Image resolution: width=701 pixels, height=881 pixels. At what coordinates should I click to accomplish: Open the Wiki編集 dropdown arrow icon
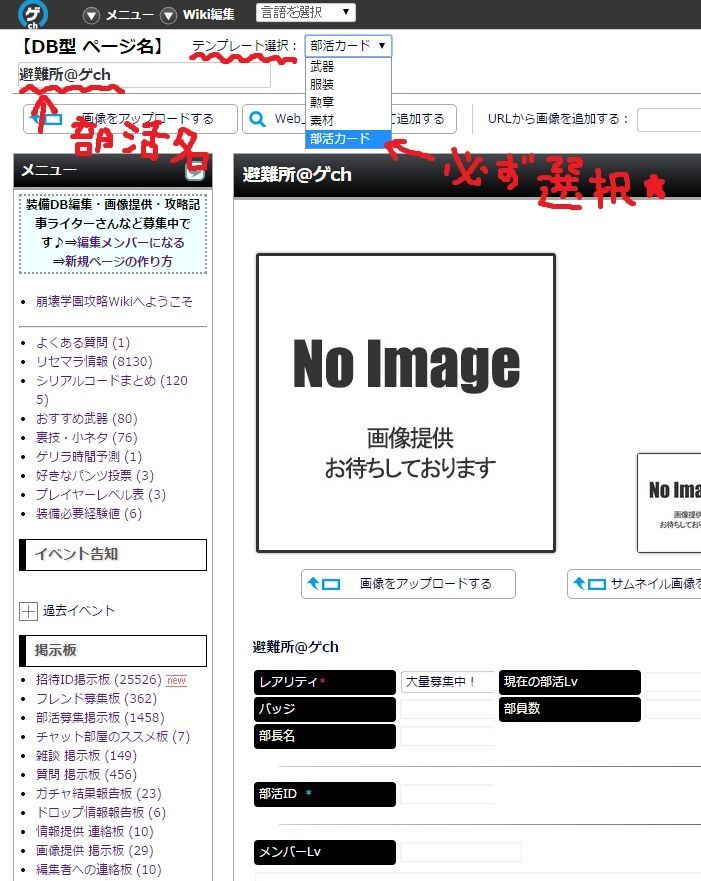pyautogui.click(x=168, y=15)
